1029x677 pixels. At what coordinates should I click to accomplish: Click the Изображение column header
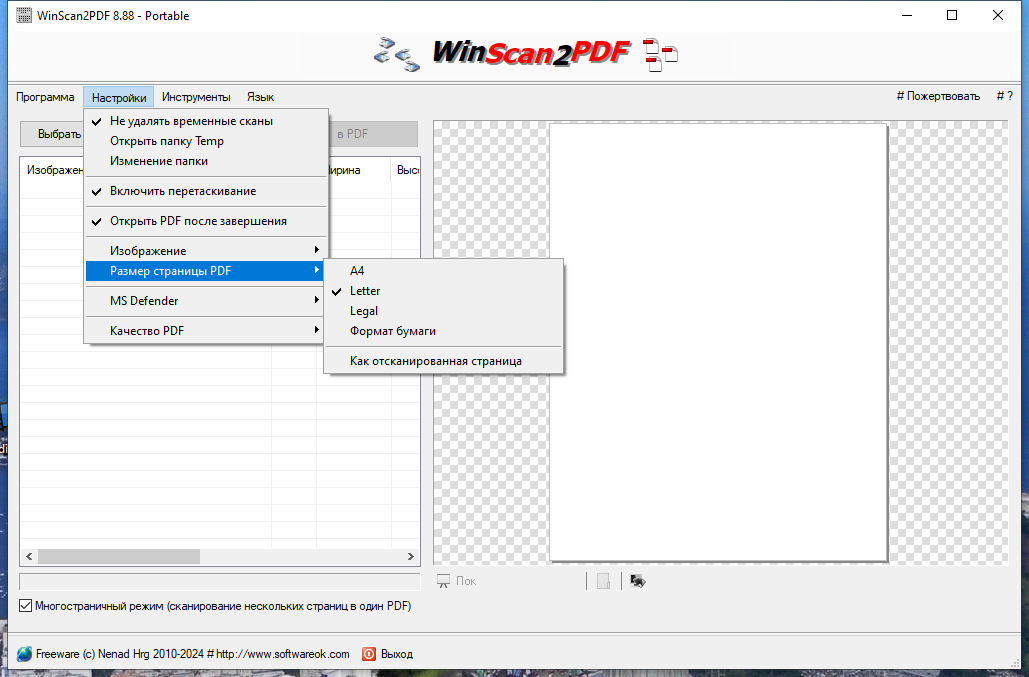(x=52, y=170)
